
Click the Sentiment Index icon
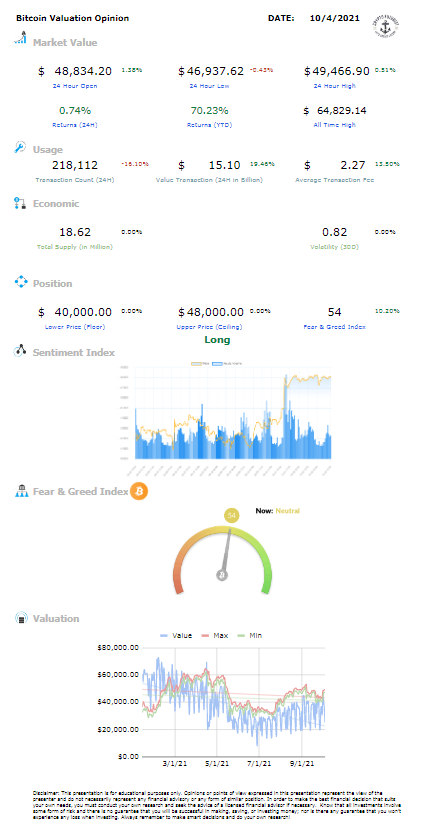click(20, 351)
